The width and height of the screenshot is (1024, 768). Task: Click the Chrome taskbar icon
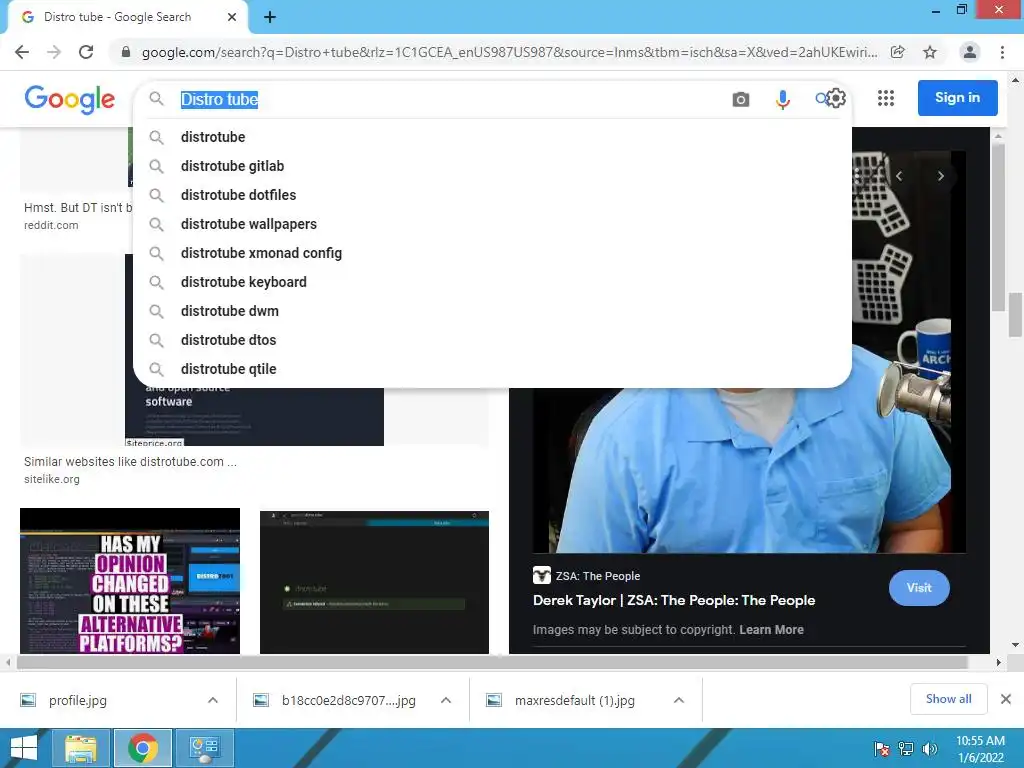point(142,748)
